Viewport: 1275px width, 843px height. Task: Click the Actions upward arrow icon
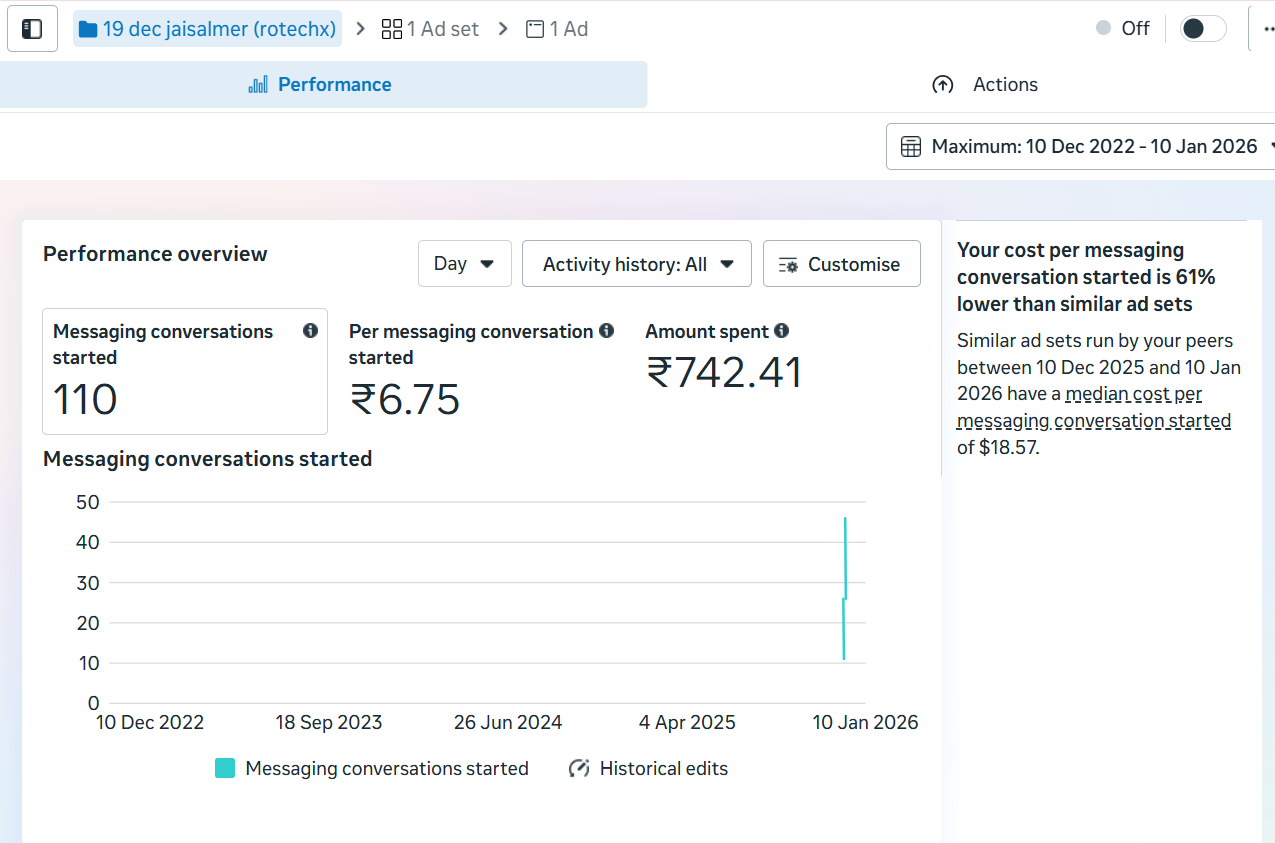(942, 85)
